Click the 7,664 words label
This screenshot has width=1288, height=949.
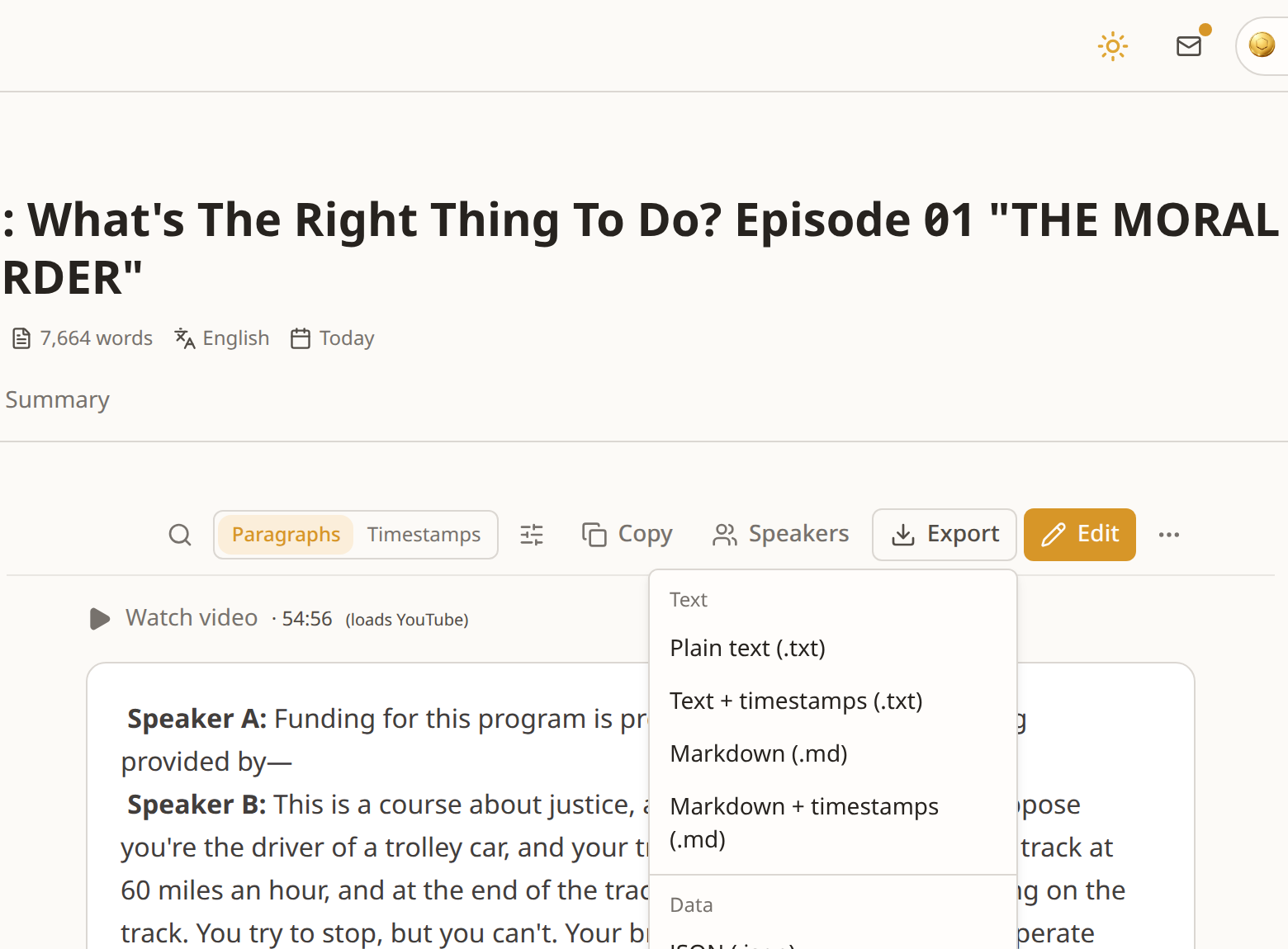[97, 338]
